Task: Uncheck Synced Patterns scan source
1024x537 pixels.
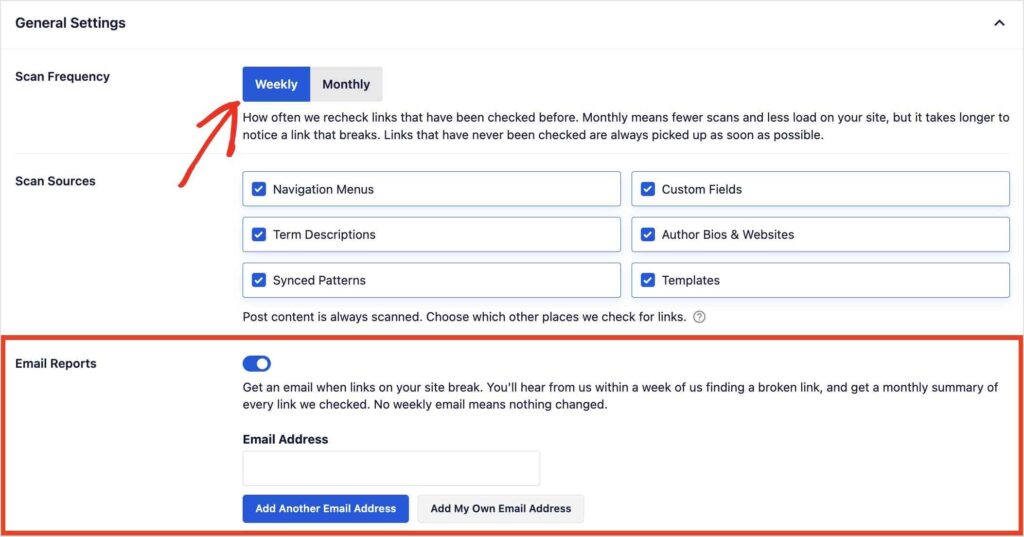Action: click(x=259, y=280)
